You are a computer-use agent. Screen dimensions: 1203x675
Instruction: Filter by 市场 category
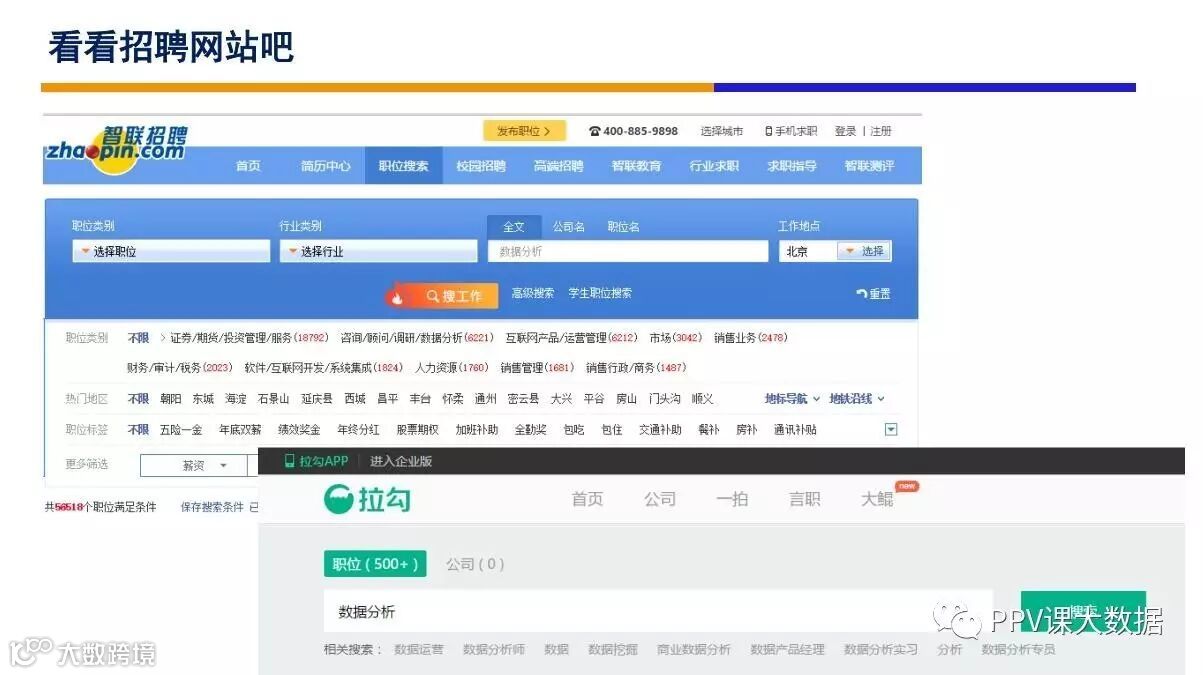(675, 338)
